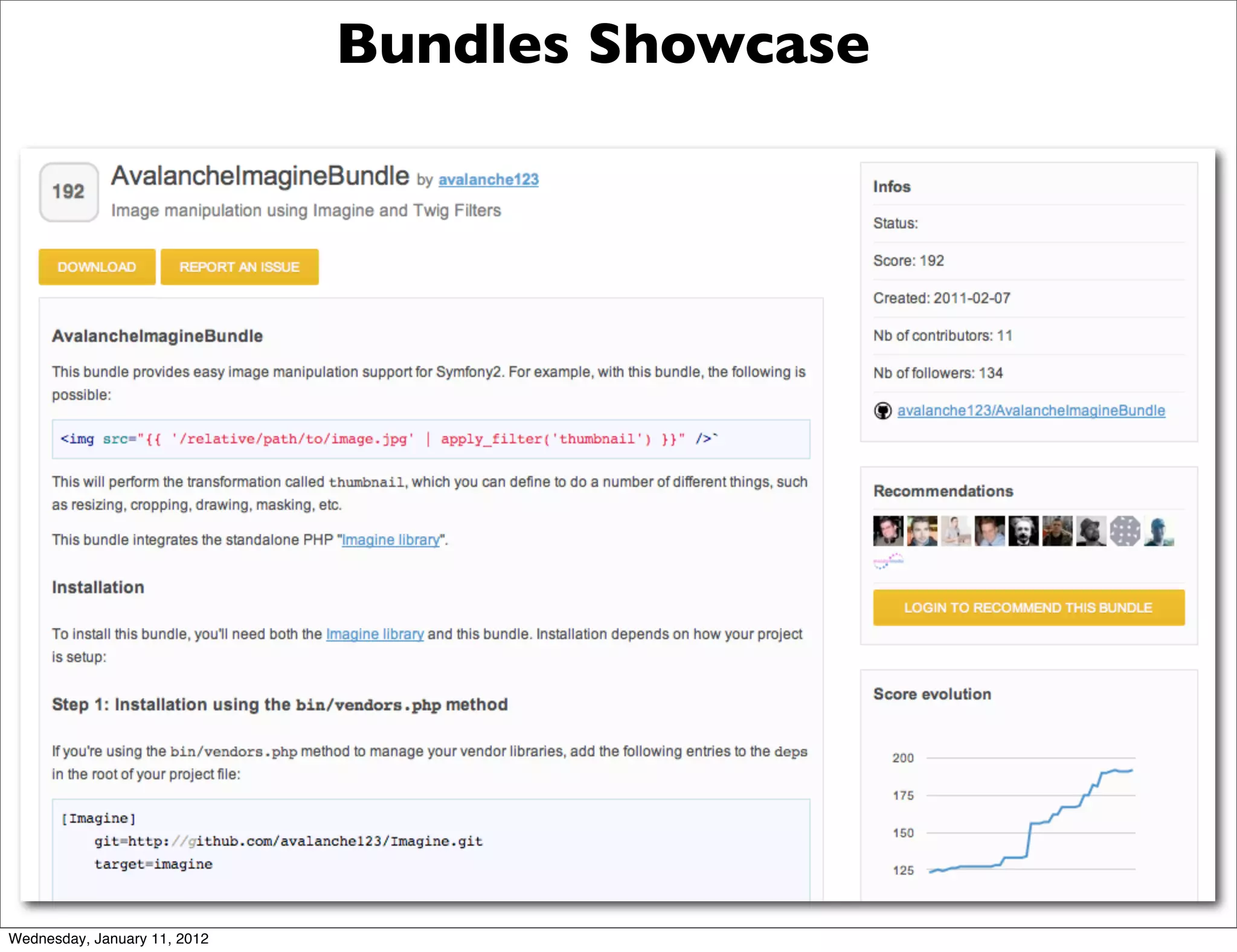Open avatar of man in blue shirt and tie
The width and height of the screenshot is (1237, 952).
(x=989, y=531)
